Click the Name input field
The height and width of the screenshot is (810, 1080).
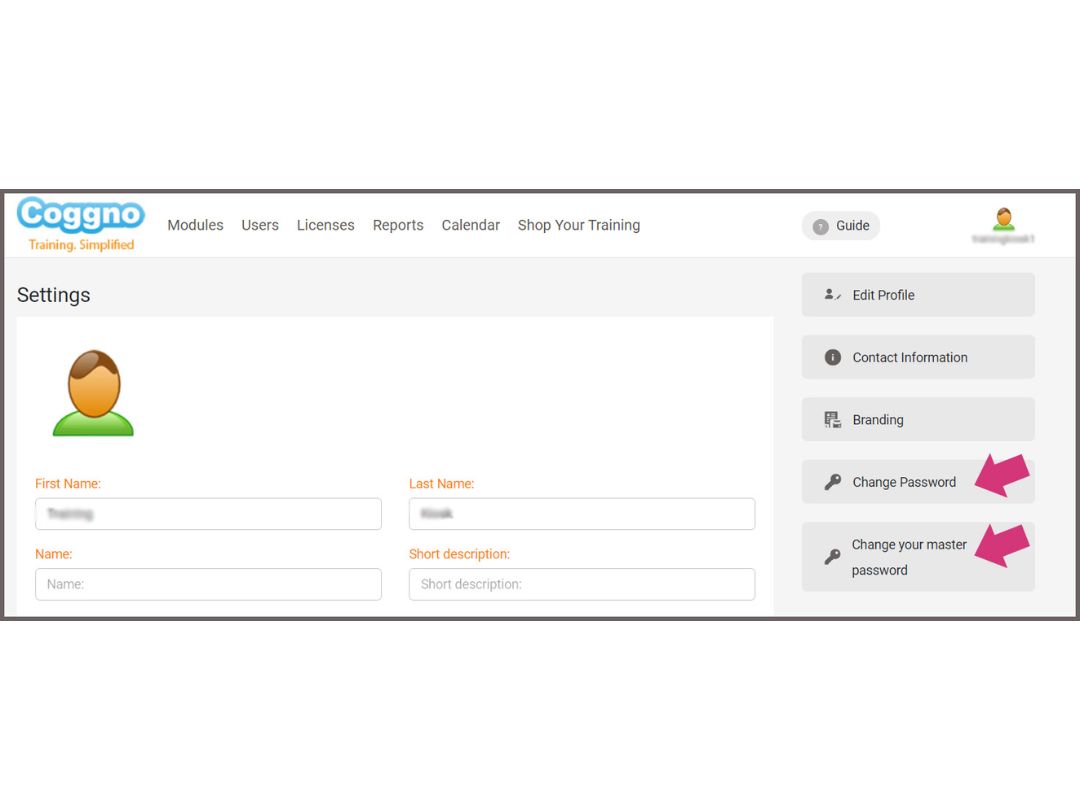tap(208, 584)
